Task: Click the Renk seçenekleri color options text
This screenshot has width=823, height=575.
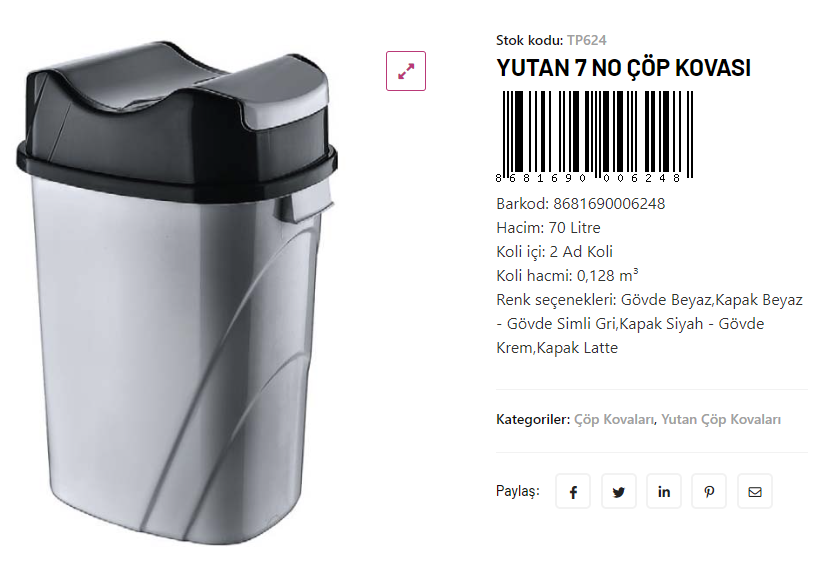Action: [650, 324]
